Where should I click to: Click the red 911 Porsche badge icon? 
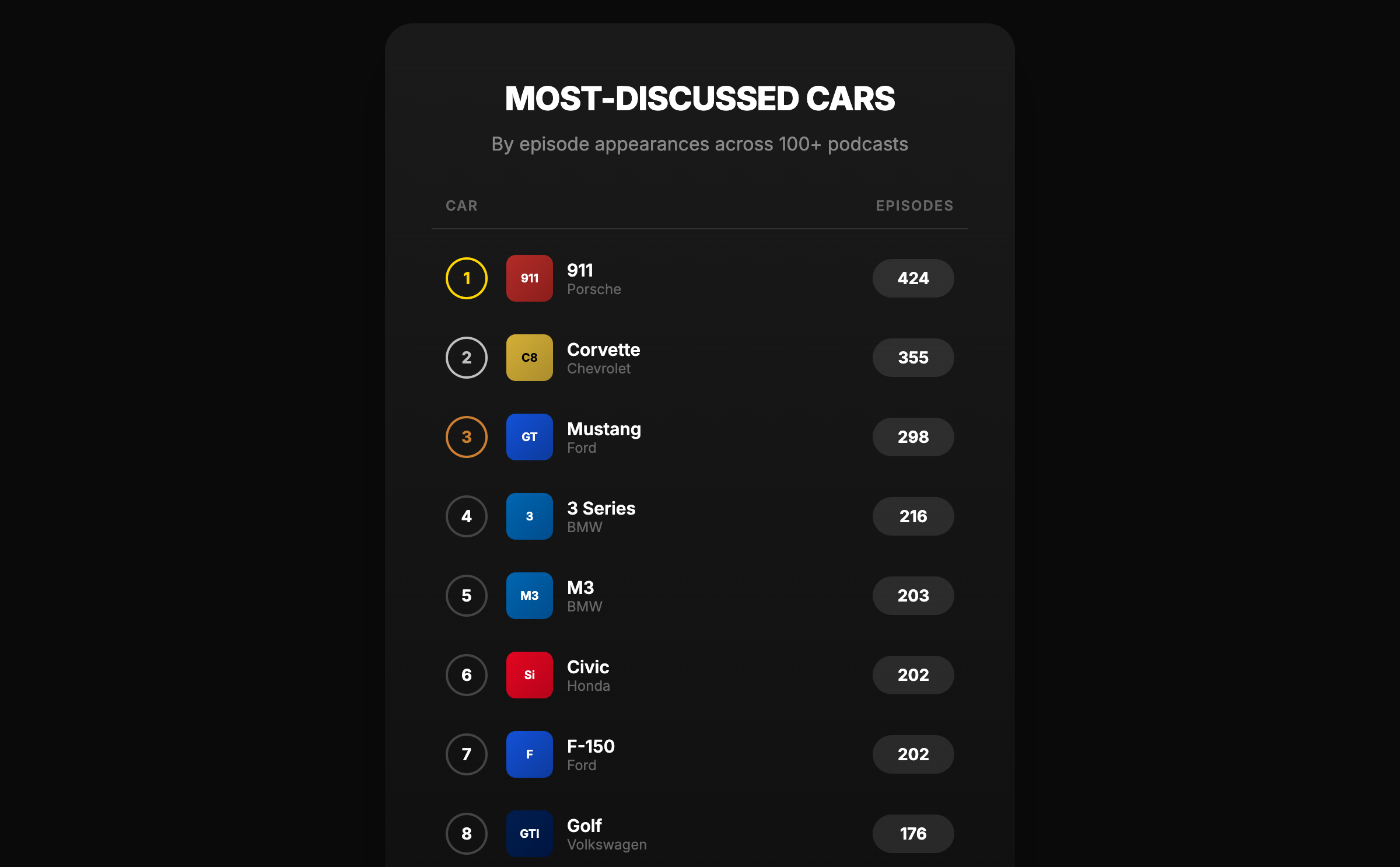click(x=529, y=278)
